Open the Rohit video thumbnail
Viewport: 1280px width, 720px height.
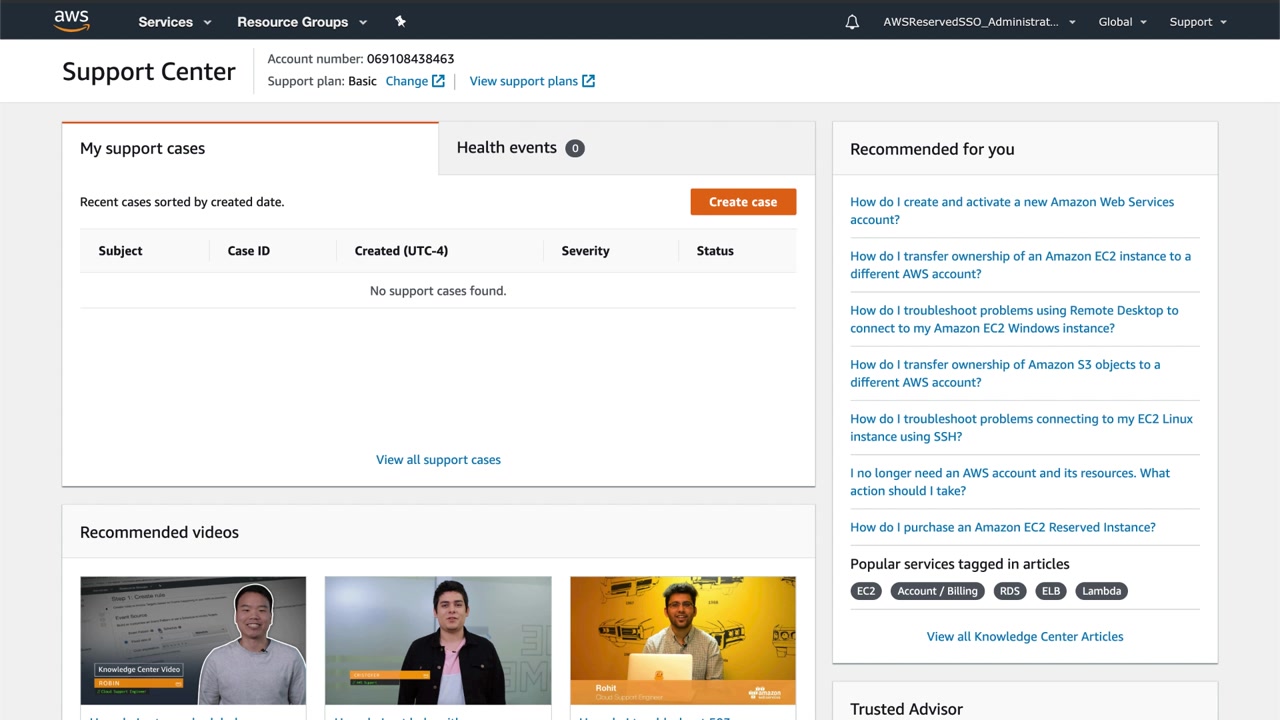coord(683,640)
